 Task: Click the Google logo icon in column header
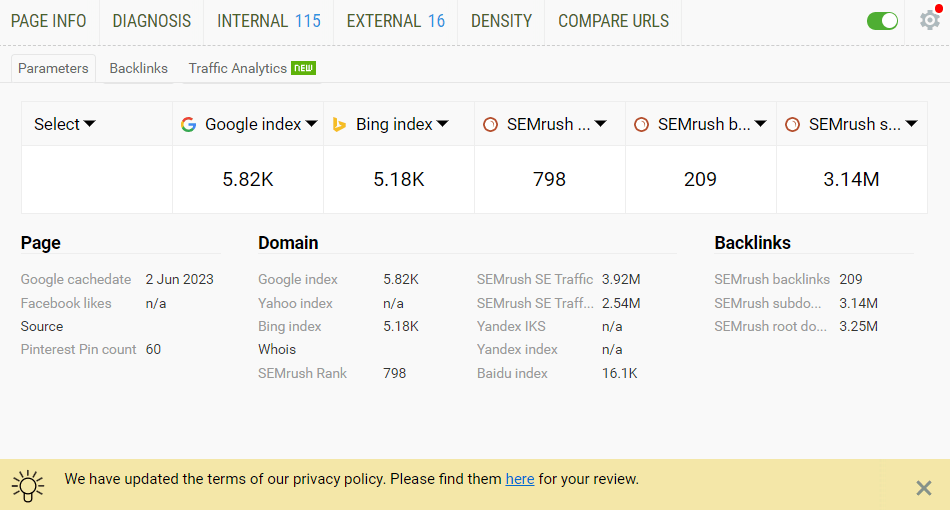pos(188,125)
